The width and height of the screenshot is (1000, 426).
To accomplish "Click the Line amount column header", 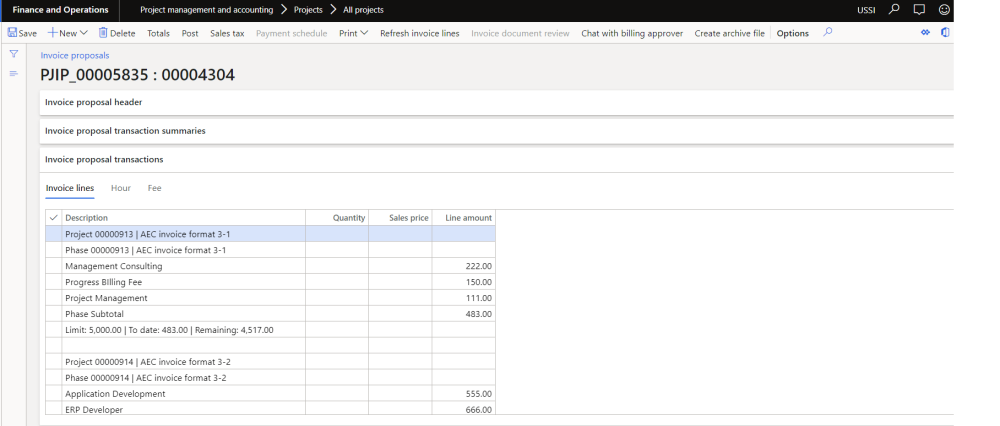I will (x=464, y=217).
